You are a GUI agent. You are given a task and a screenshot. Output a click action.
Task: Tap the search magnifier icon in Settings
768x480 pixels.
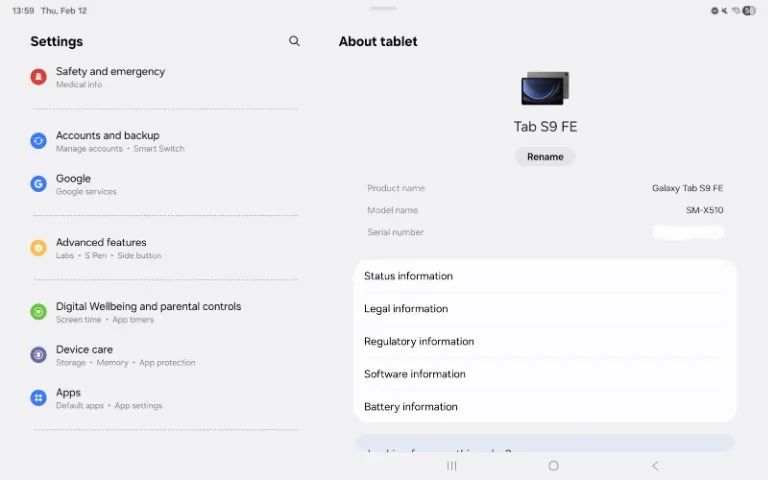(x=294, y=41)
